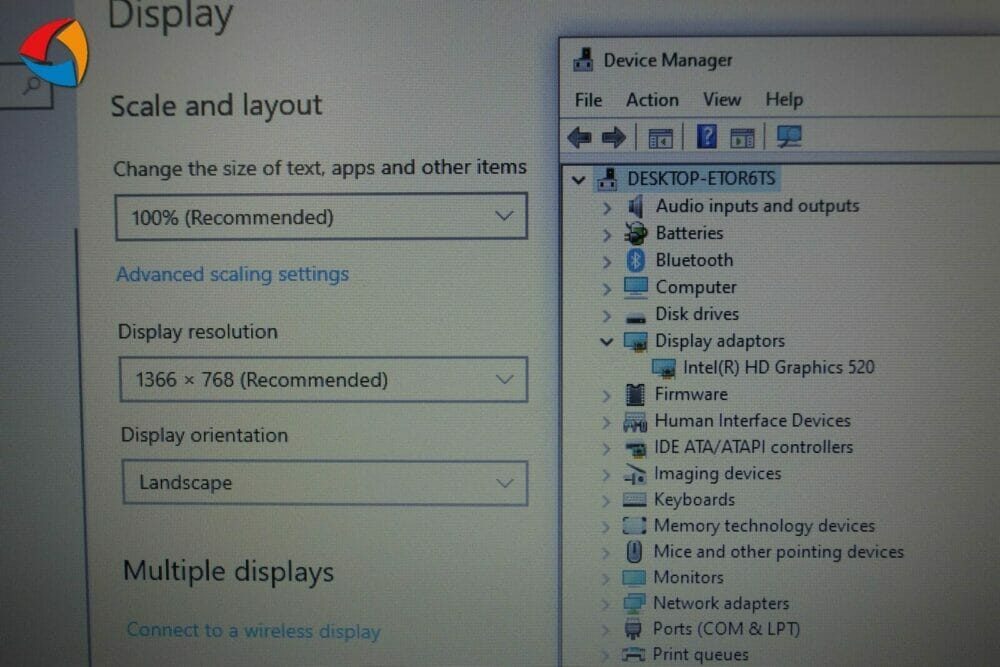Select the DESKTOP-ETOR6TS root label
This screenshot has height=667, width=1000.
702,179
